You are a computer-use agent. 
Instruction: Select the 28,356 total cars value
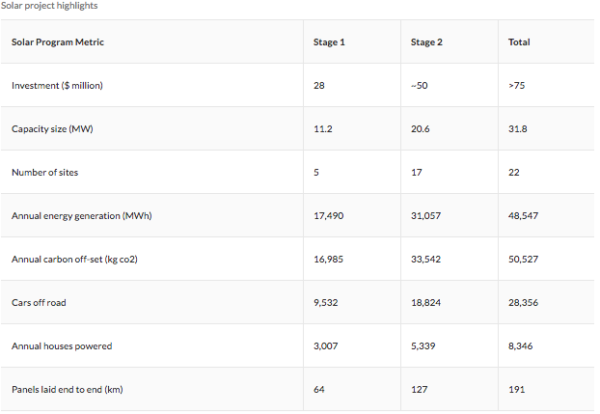(x=523, y=303)
